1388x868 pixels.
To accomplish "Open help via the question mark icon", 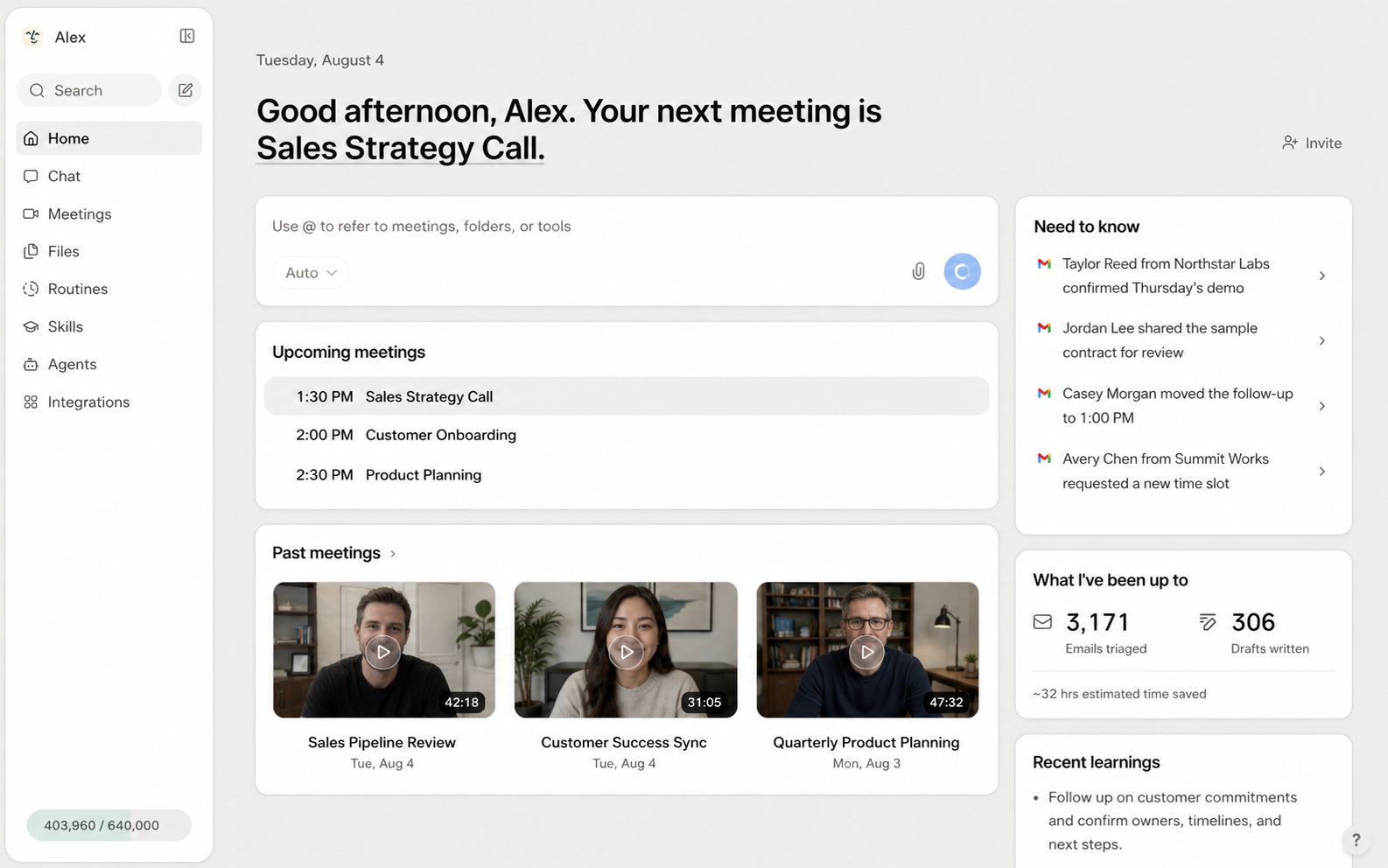I will pos(1356,840).
